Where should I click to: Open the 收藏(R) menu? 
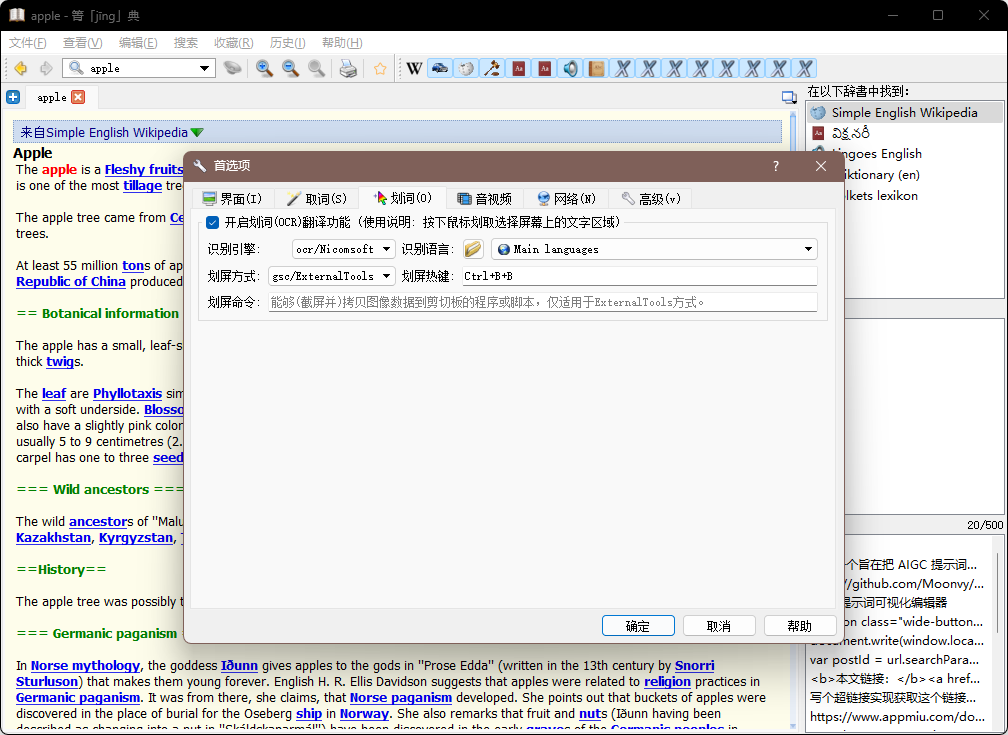(233, 43)
